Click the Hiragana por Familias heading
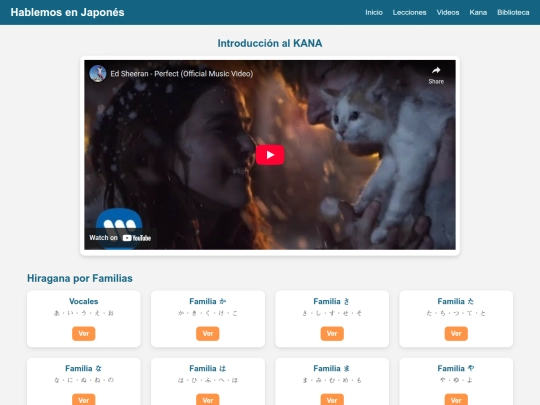The image size is (540, 405). [80, 278]
